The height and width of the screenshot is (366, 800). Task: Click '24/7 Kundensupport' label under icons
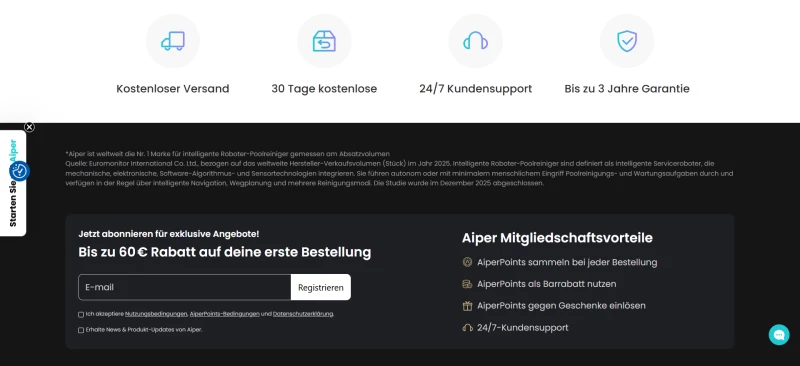[x=476, y=89]
